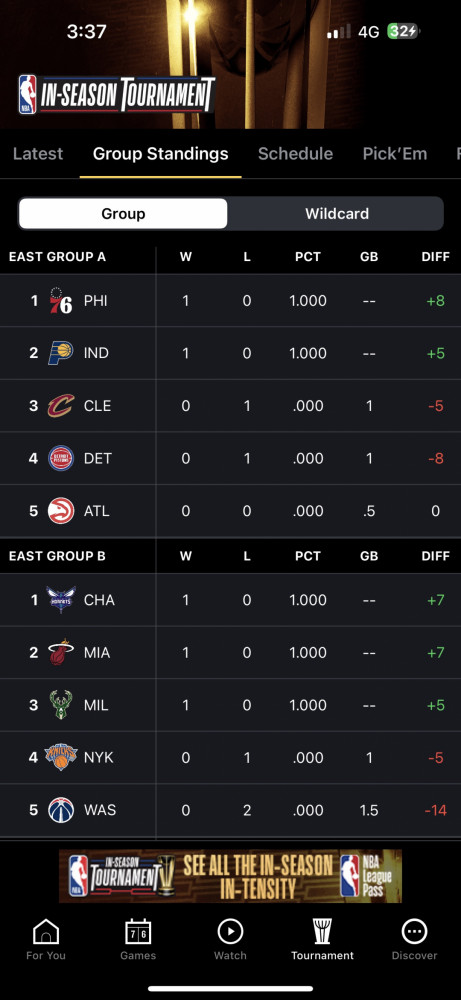Tap the Watch play icon
The image size is (461, 1000).
click(230, 932)
